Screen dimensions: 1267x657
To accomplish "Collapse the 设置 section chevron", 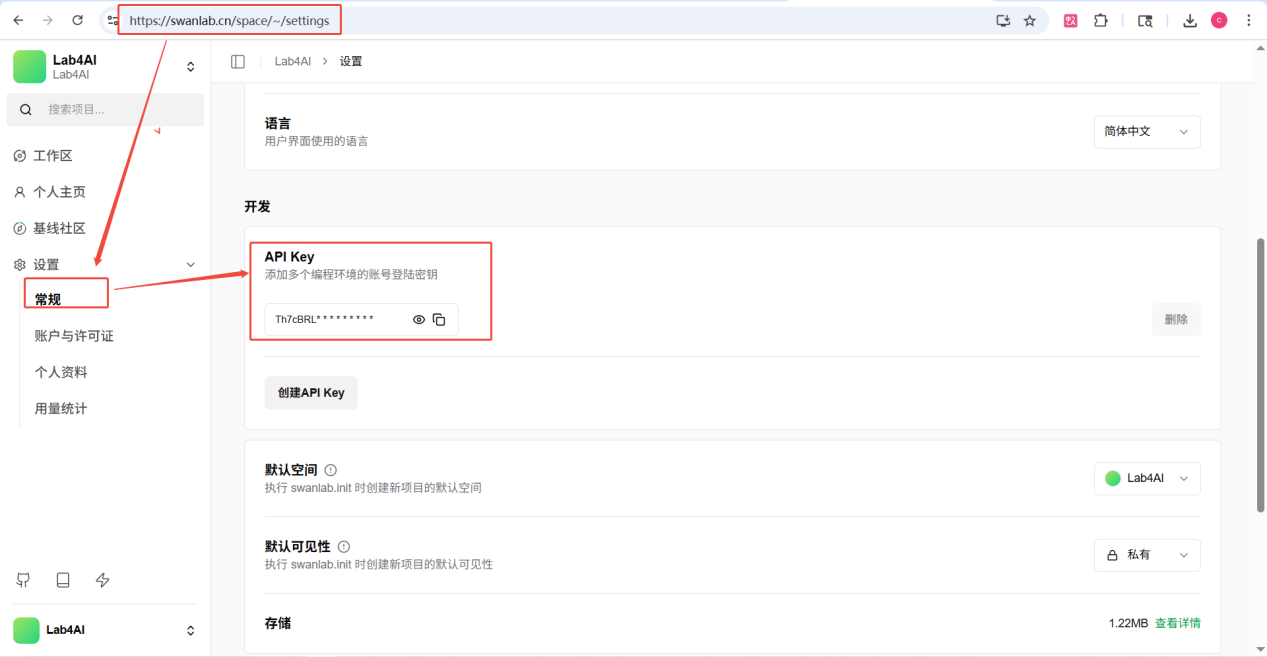I will (191, 265).
